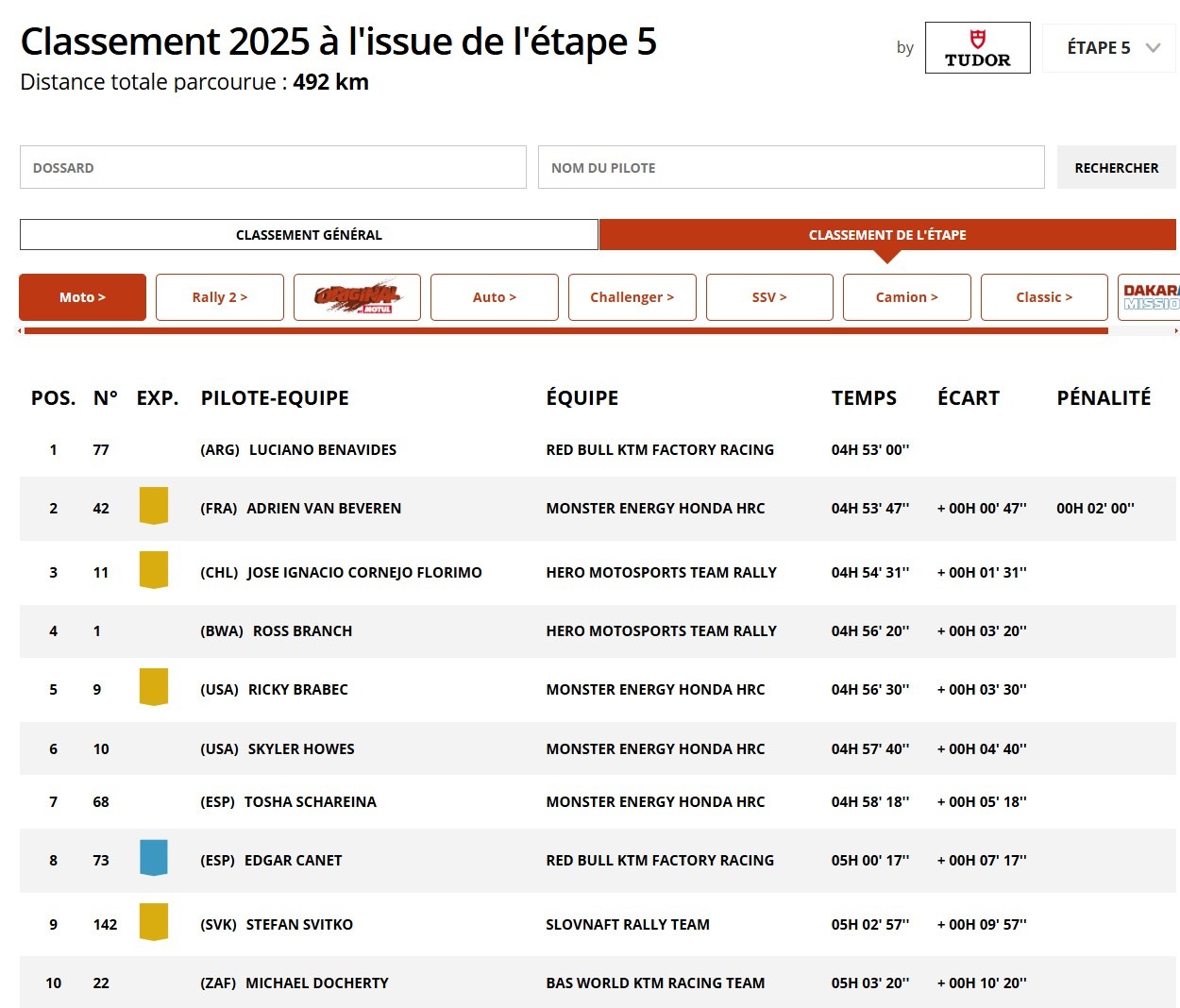Select the Moto category
The width and height of the screenshot is (1180, 1008).
pos(82,296)
